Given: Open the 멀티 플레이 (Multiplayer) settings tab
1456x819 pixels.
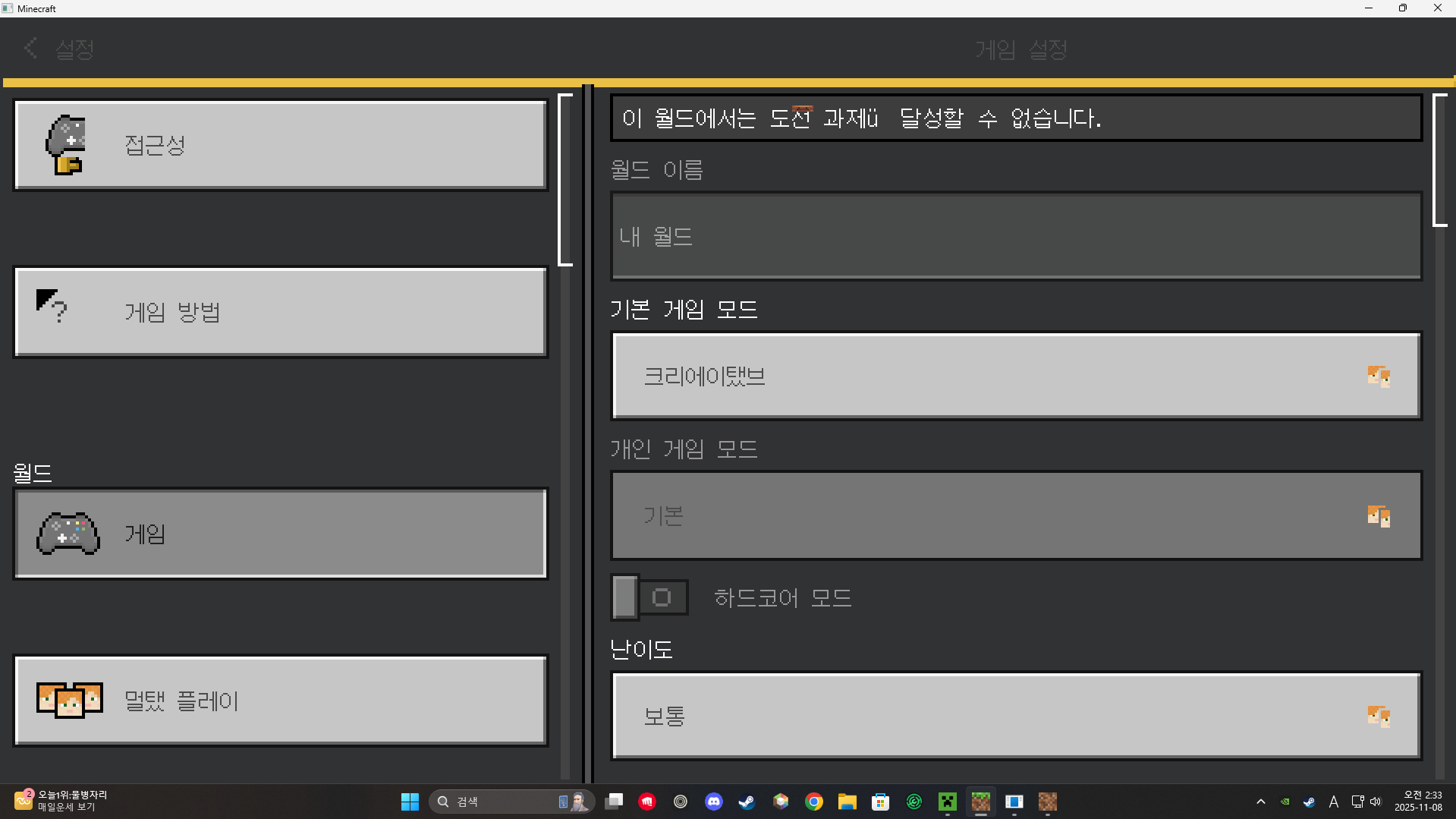Looking at the screenshot, I should point(280,701).
